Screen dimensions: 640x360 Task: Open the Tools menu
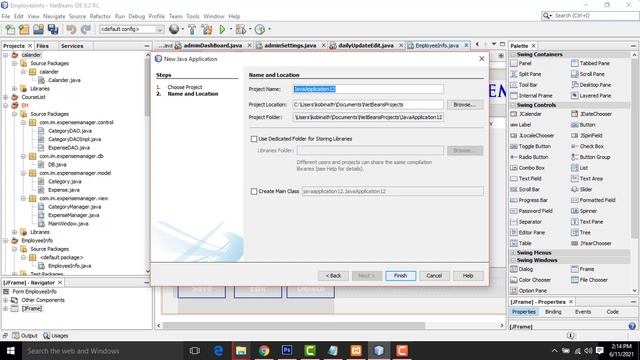click(193, 16)
